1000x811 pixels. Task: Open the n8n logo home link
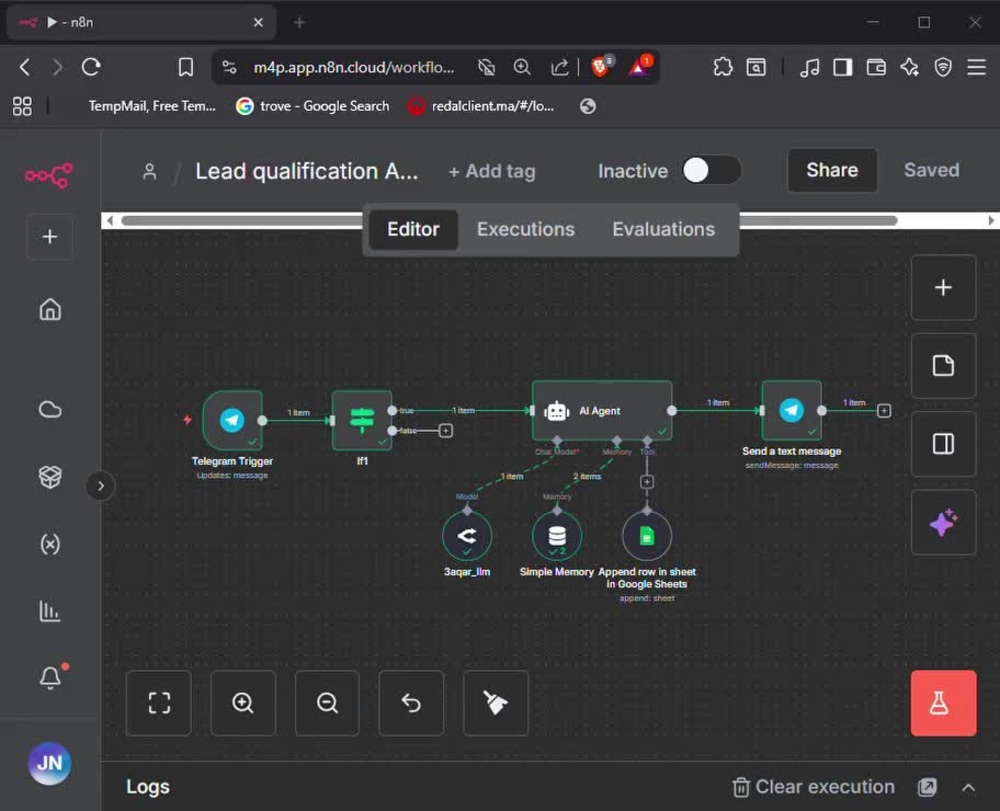click(x=49, y=175)
